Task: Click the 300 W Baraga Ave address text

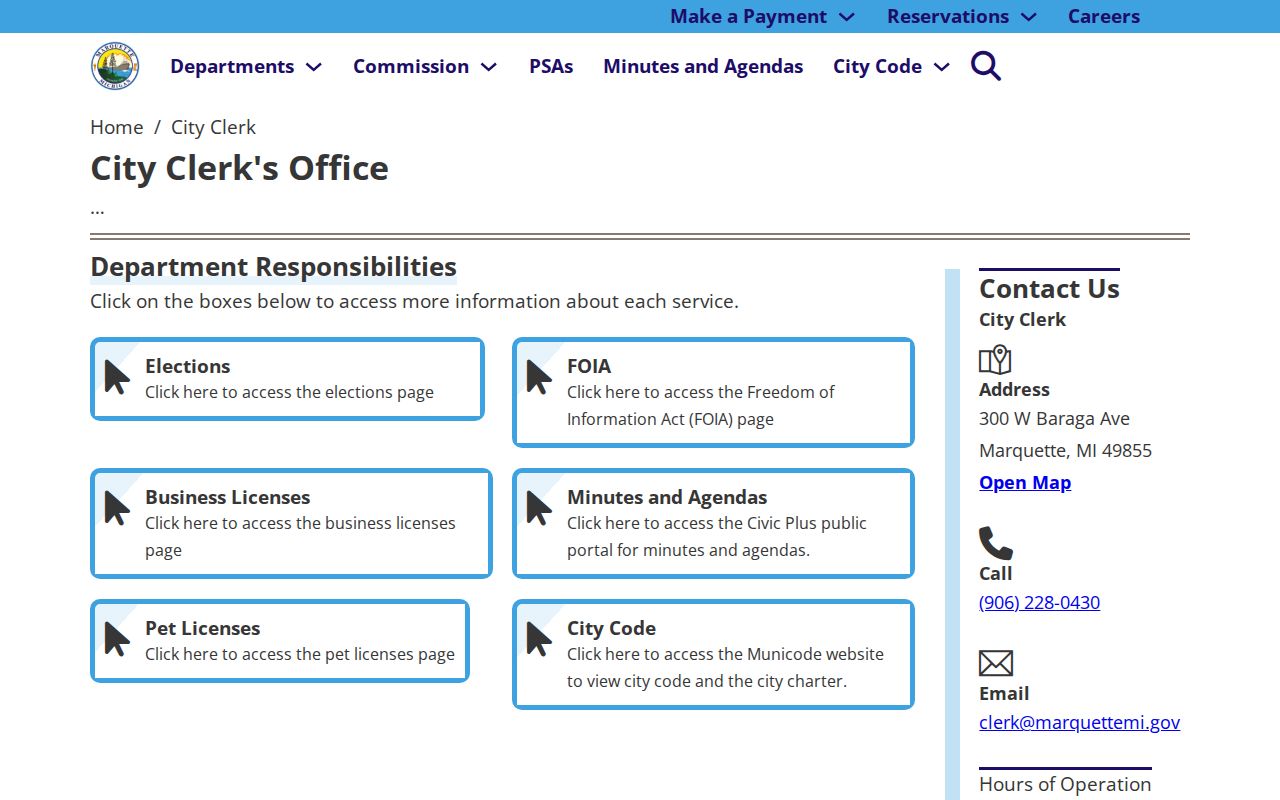Action: coord(1054,418)
